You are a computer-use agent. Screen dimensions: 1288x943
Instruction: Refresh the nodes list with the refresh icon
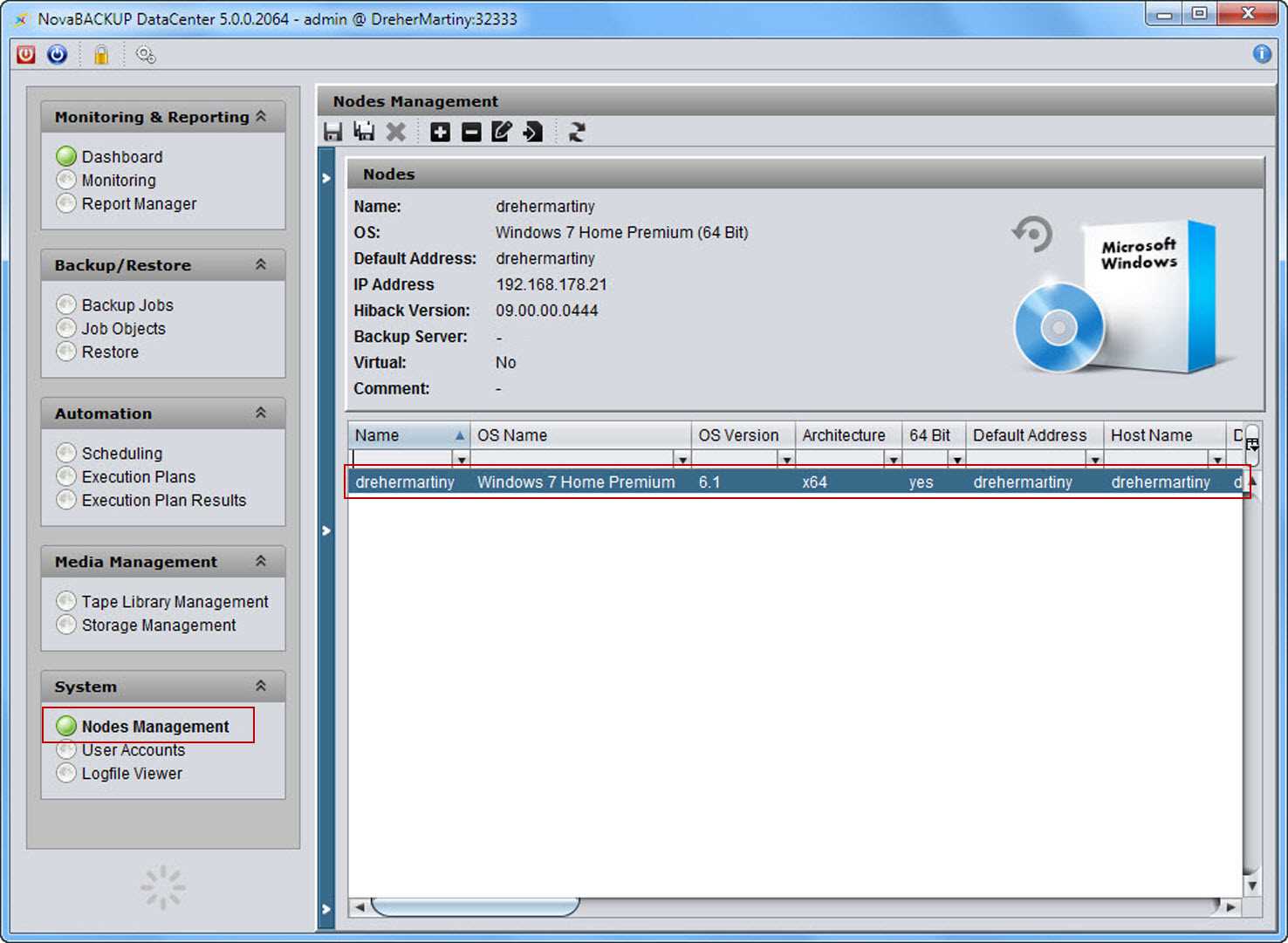pyautogui.click(x=576, y=132)
